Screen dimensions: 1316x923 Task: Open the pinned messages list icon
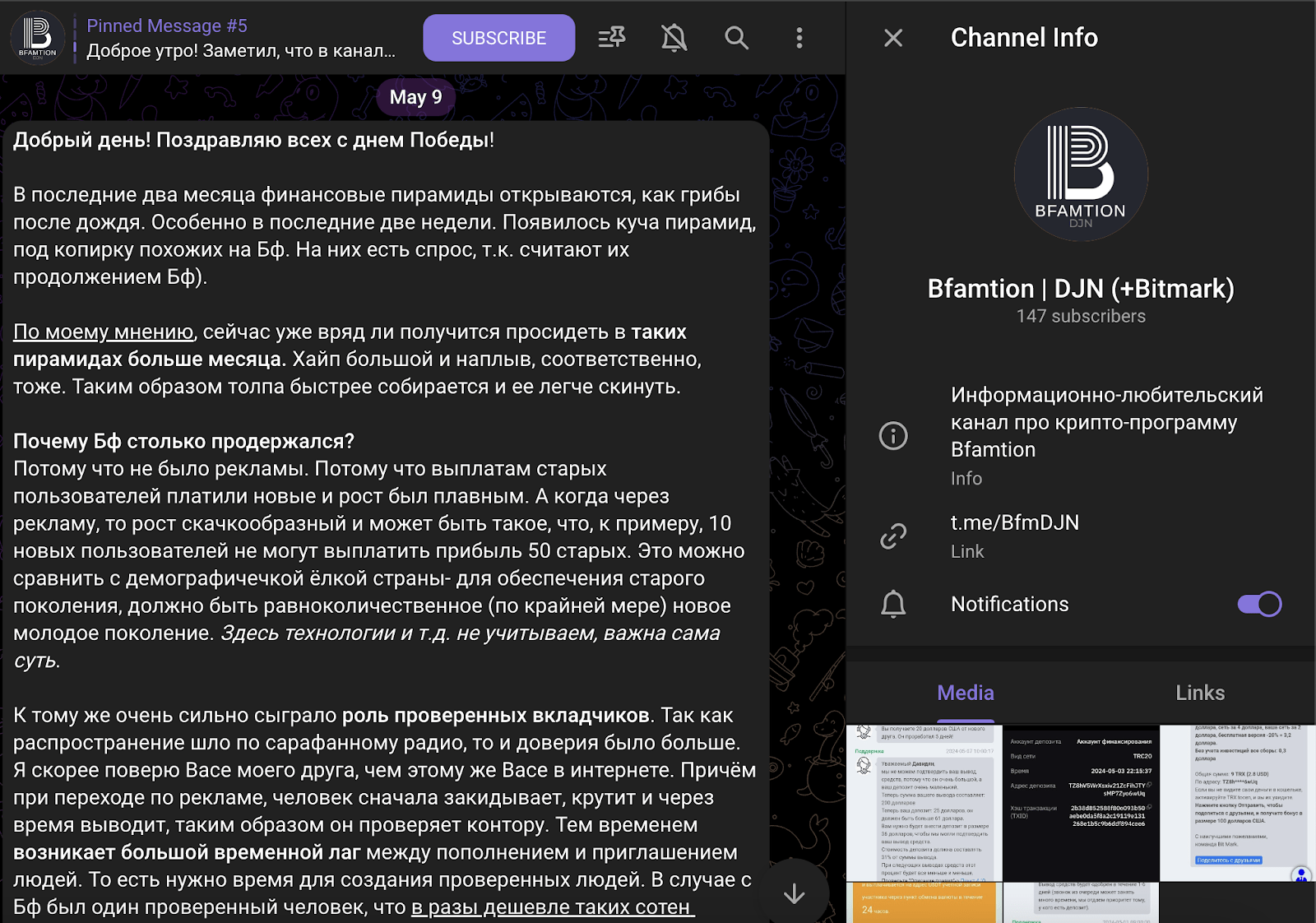point(612,38)
